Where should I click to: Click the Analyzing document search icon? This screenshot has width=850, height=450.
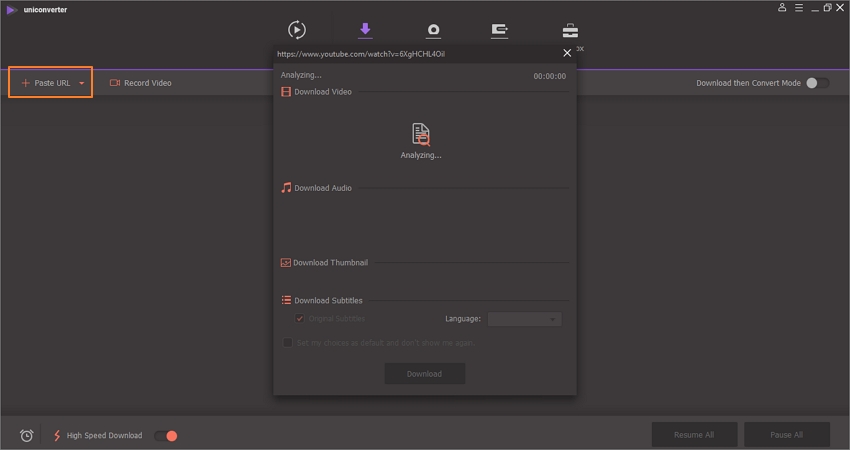(x=421, y=134)
